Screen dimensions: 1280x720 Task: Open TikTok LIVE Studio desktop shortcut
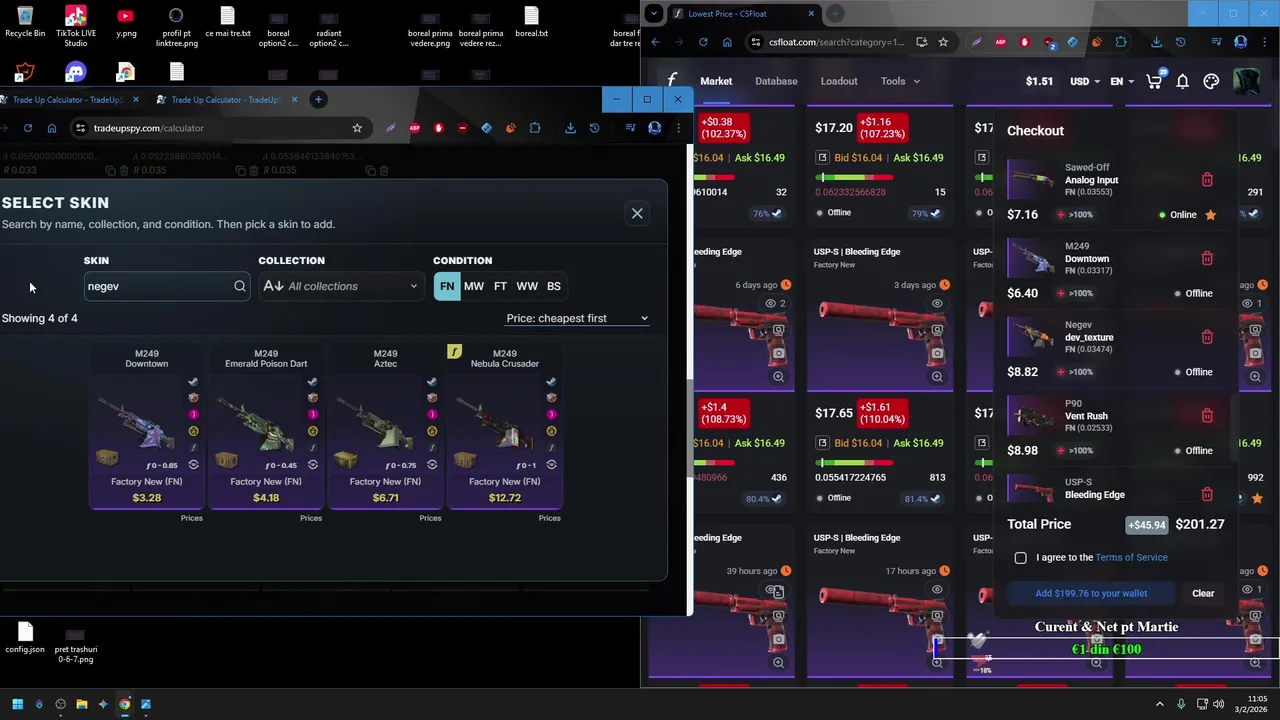(x=75, y=27)
